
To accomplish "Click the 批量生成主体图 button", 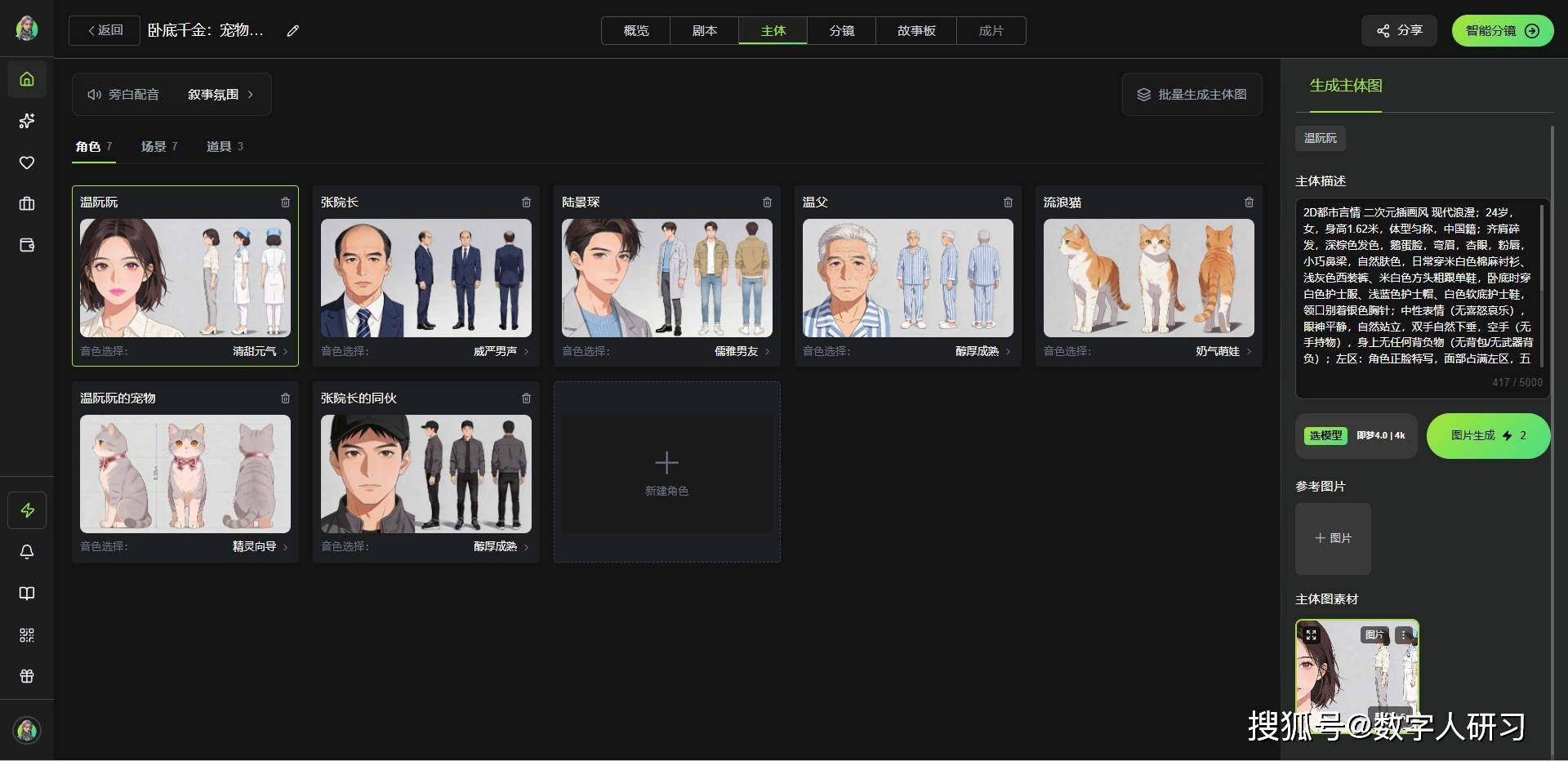I will (x=1192, y=95).
